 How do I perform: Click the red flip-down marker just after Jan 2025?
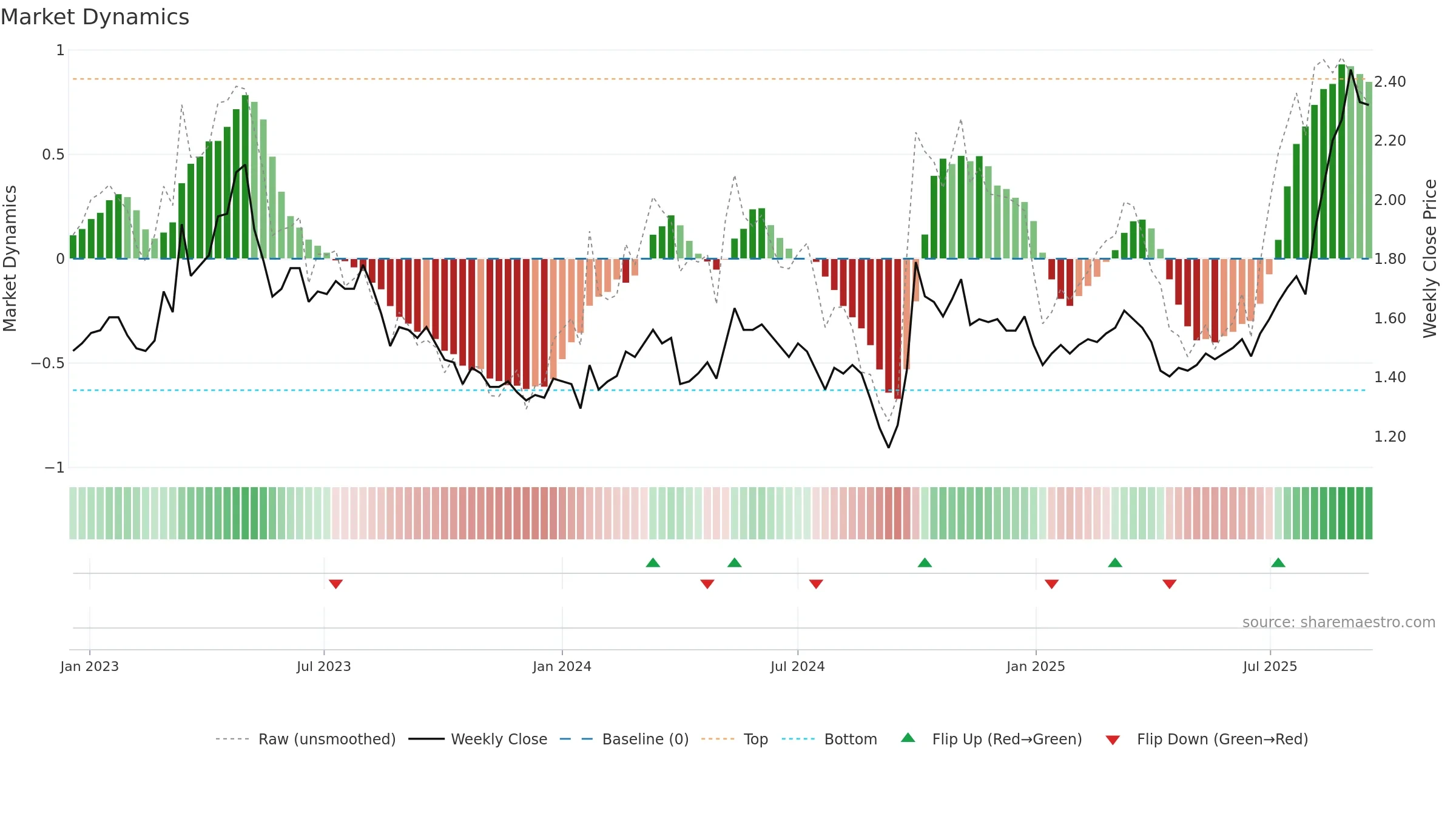point(1052,584)
